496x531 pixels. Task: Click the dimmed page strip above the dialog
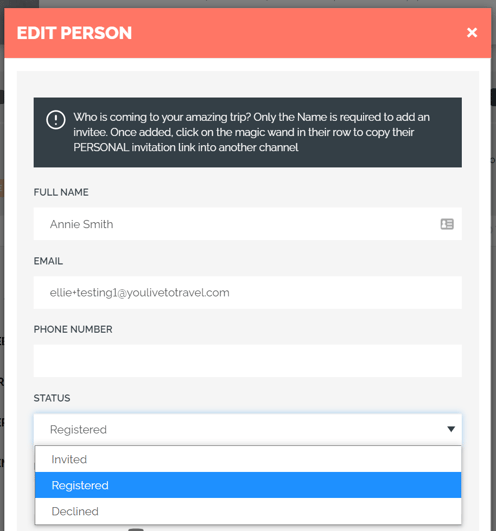(248, 3)
